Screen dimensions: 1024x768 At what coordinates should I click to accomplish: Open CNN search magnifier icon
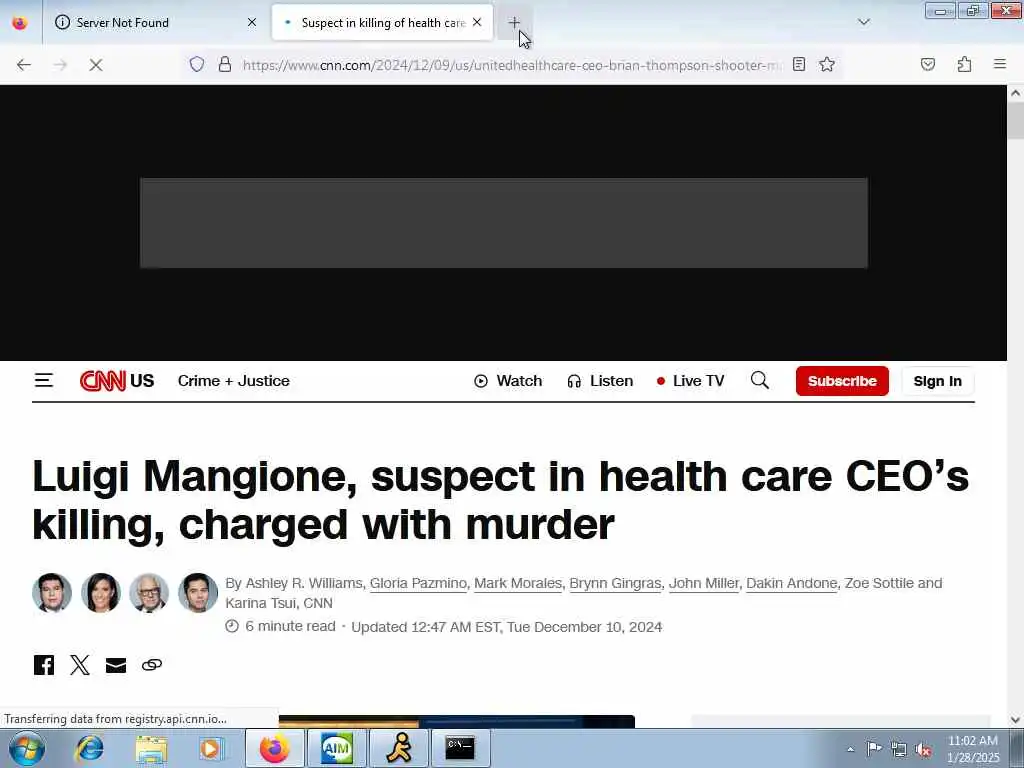(x=760, y=380)
